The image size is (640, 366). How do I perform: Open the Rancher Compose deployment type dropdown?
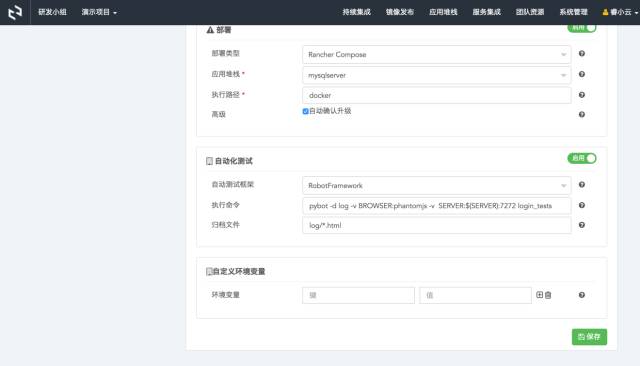(x=436, y=55)
